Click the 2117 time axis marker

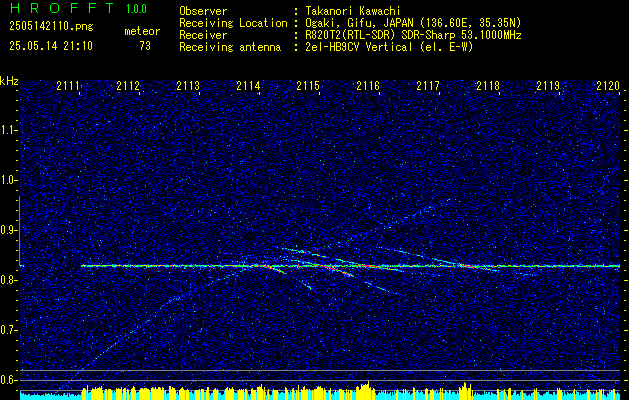click(428, 86)
